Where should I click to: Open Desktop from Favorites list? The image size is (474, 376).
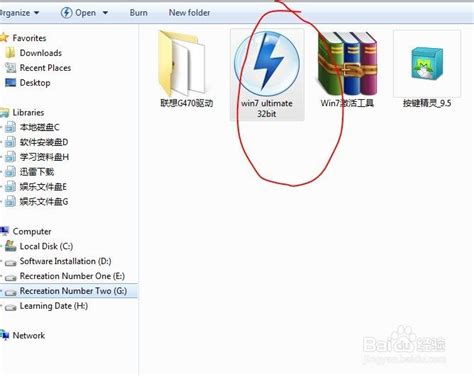[35, 83]
